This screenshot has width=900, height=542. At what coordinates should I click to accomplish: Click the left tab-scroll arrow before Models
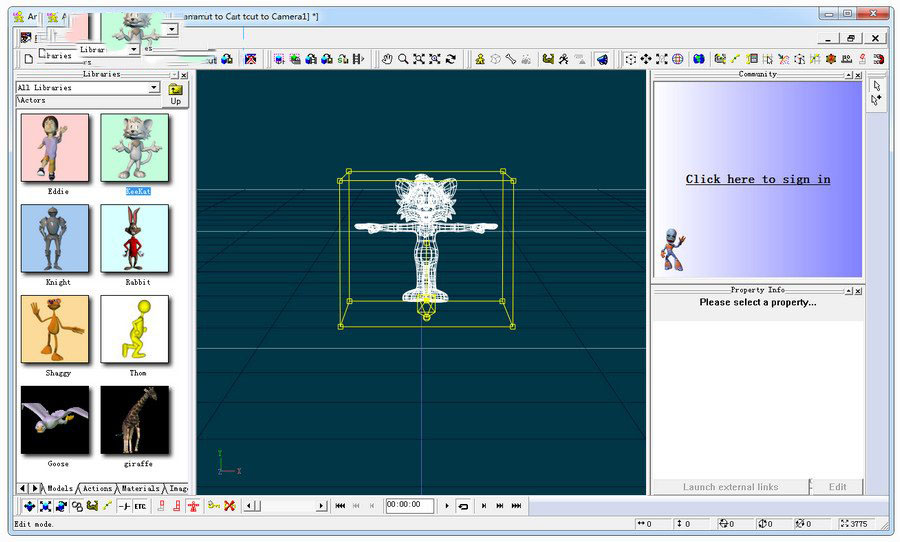(22, 488)
